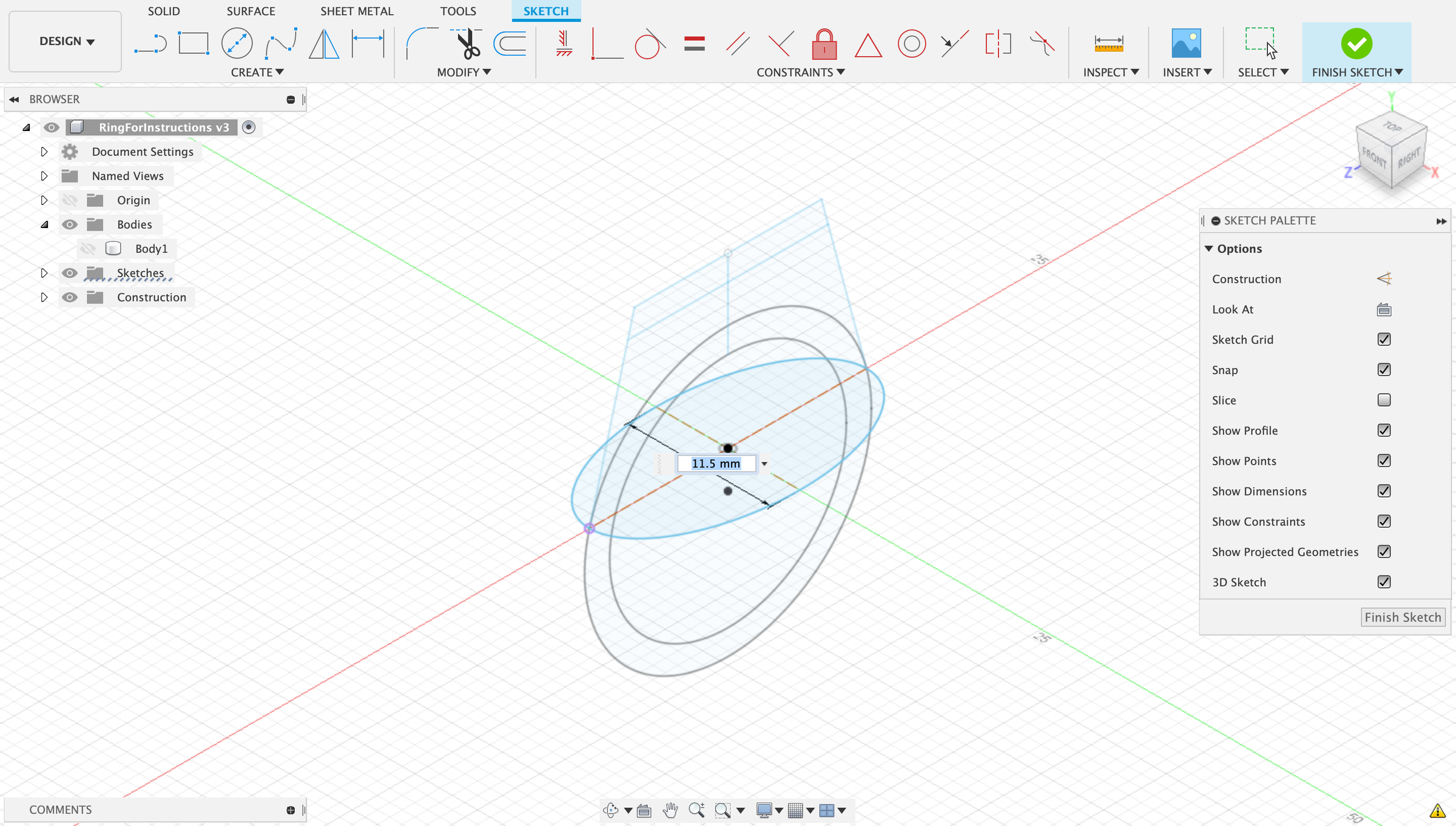Image resolution: width=1456 pixels, height=826 pixels.
Task: Click the green Finish Sketch checkmark icon
Action: [1357, 44]
